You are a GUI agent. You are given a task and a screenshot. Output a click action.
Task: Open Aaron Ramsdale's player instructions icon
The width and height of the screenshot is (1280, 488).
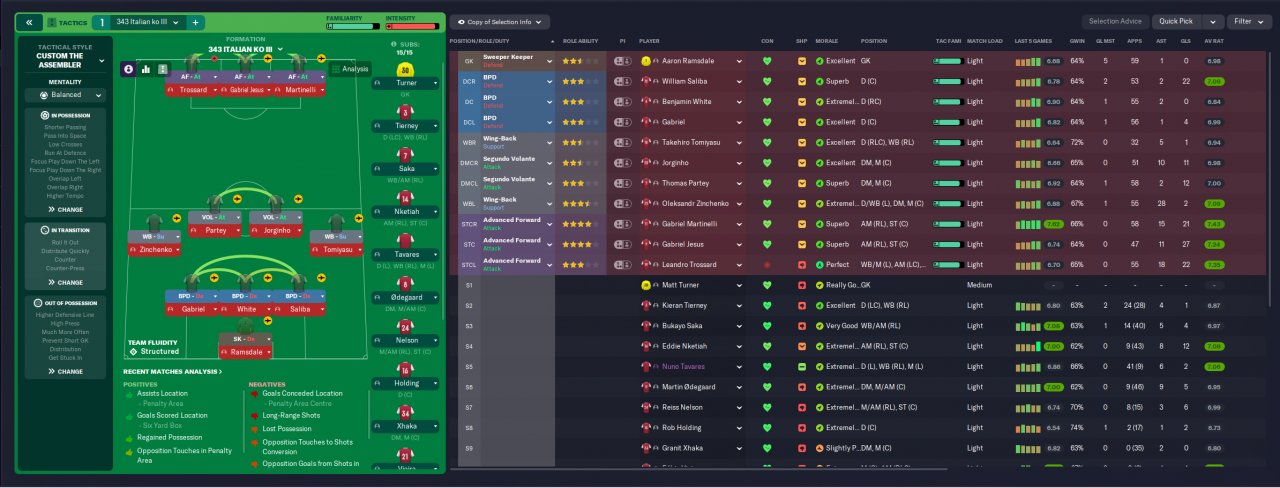622,61
